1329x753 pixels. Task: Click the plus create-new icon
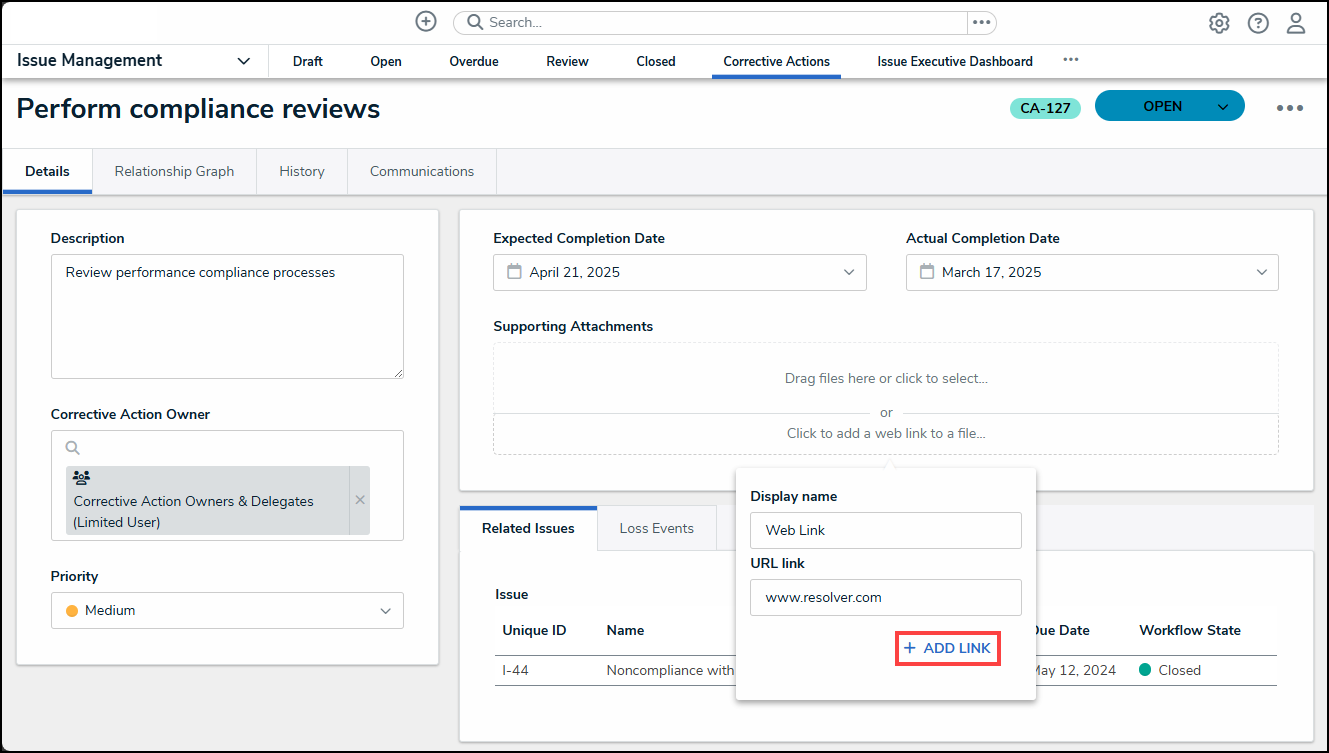click(x=426, y=22)
